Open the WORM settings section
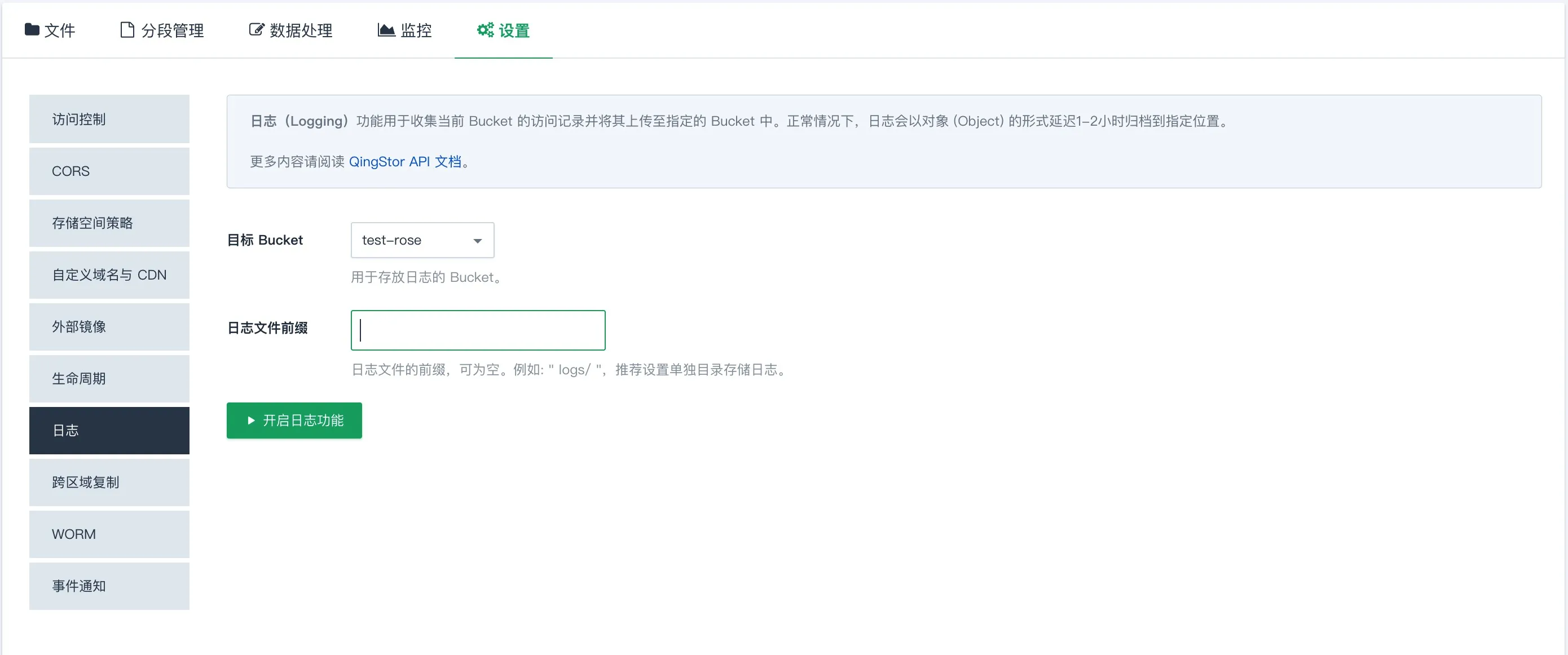 click(109, 534)
